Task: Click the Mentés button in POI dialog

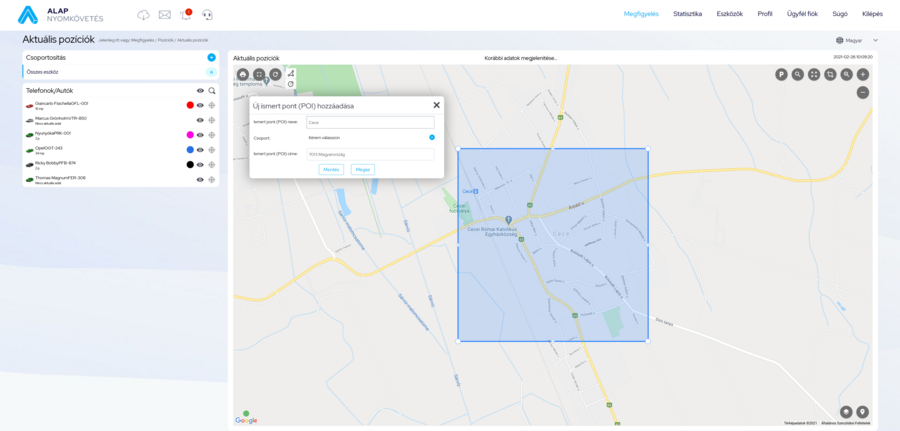Action: click(330, 170)
